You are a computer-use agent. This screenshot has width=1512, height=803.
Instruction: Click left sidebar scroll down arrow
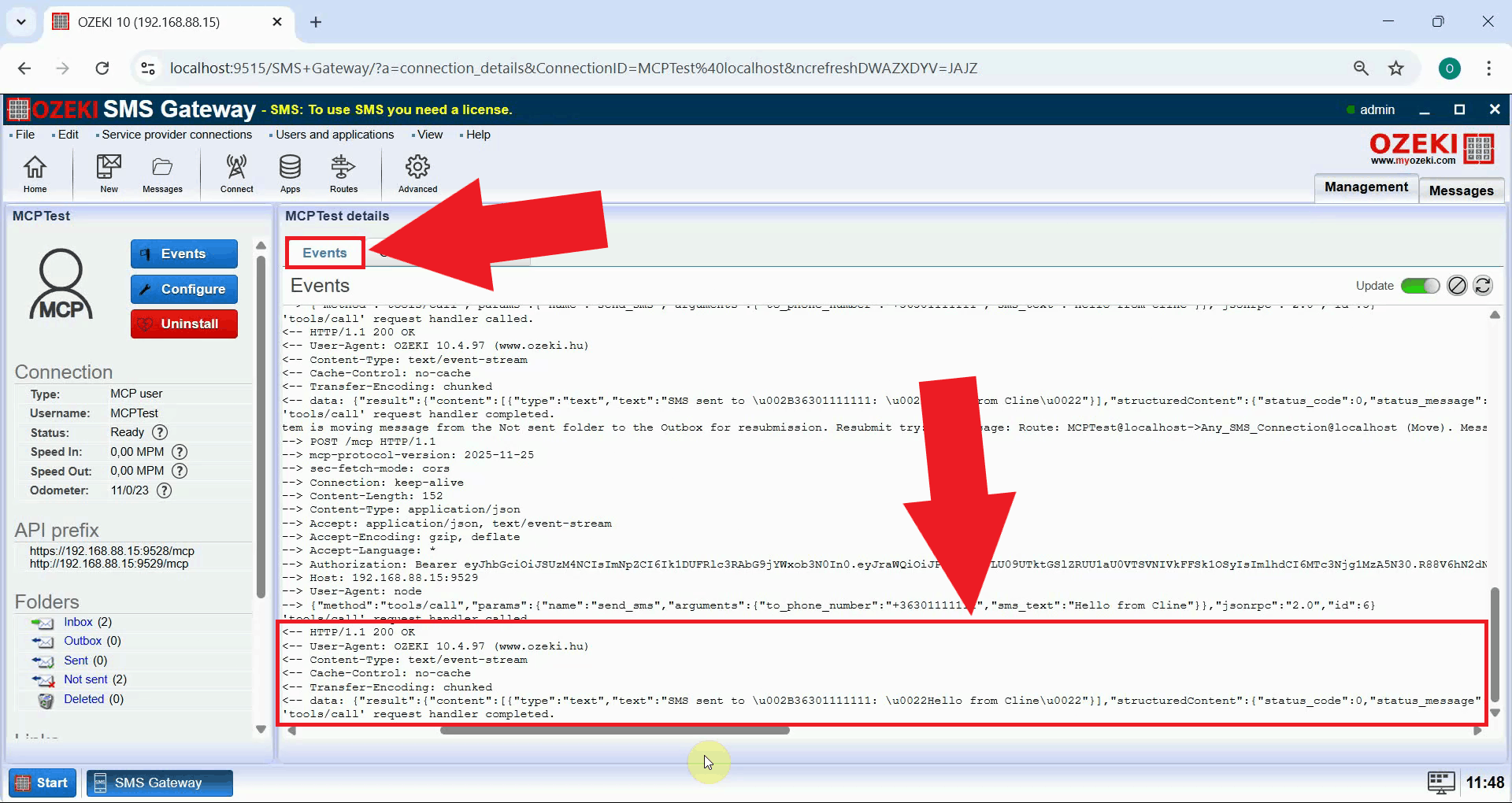tap(261, 729)
